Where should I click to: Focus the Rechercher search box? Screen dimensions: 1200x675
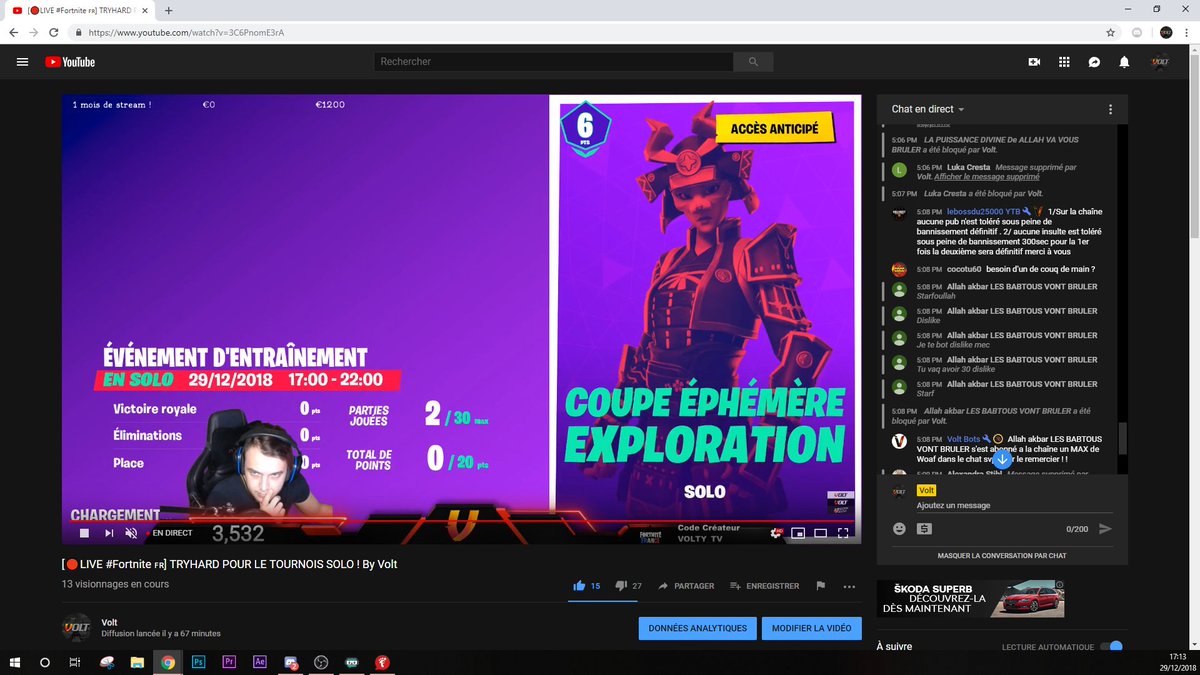555,62
